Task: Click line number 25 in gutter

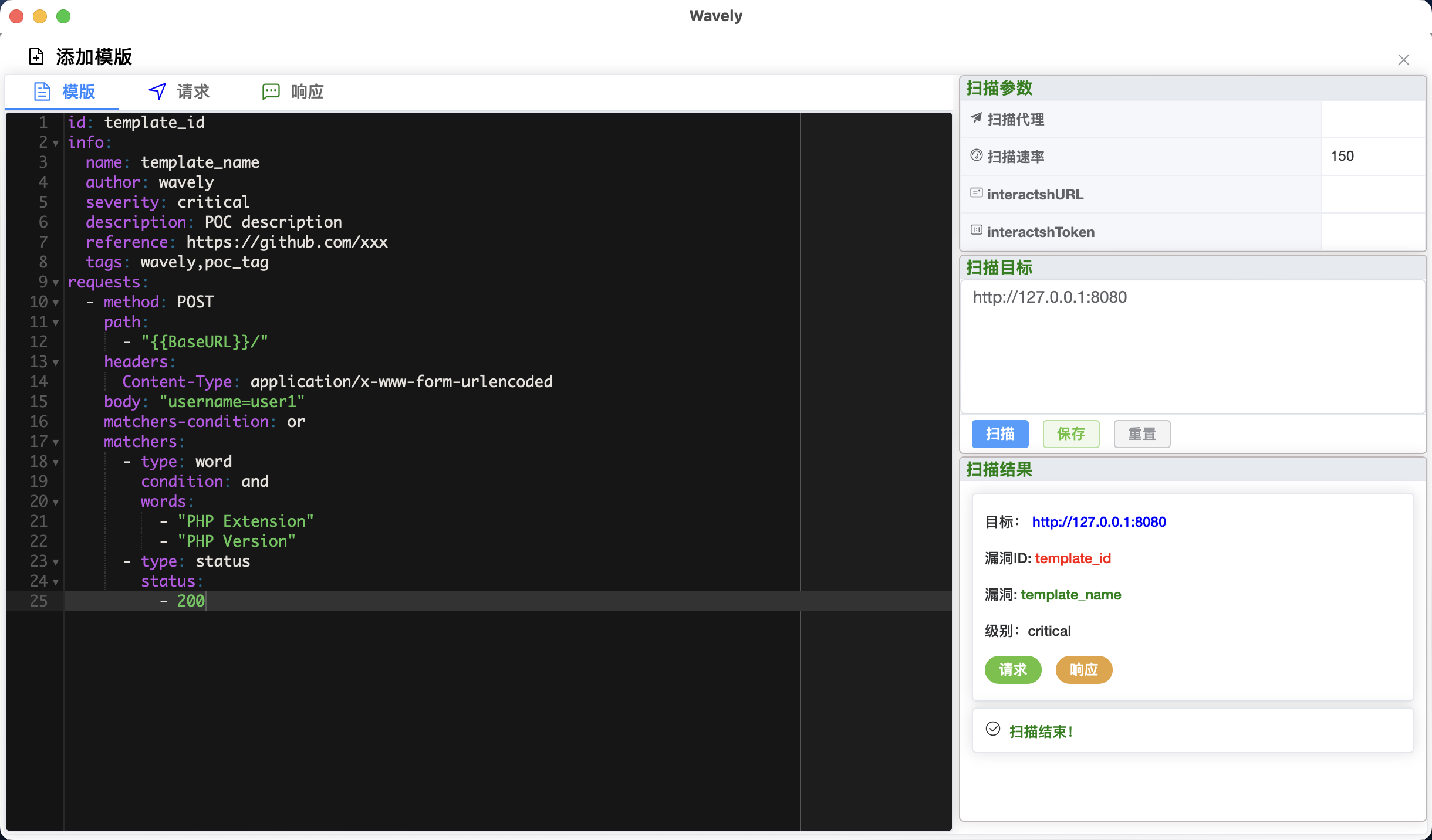Action: (39, 601)
